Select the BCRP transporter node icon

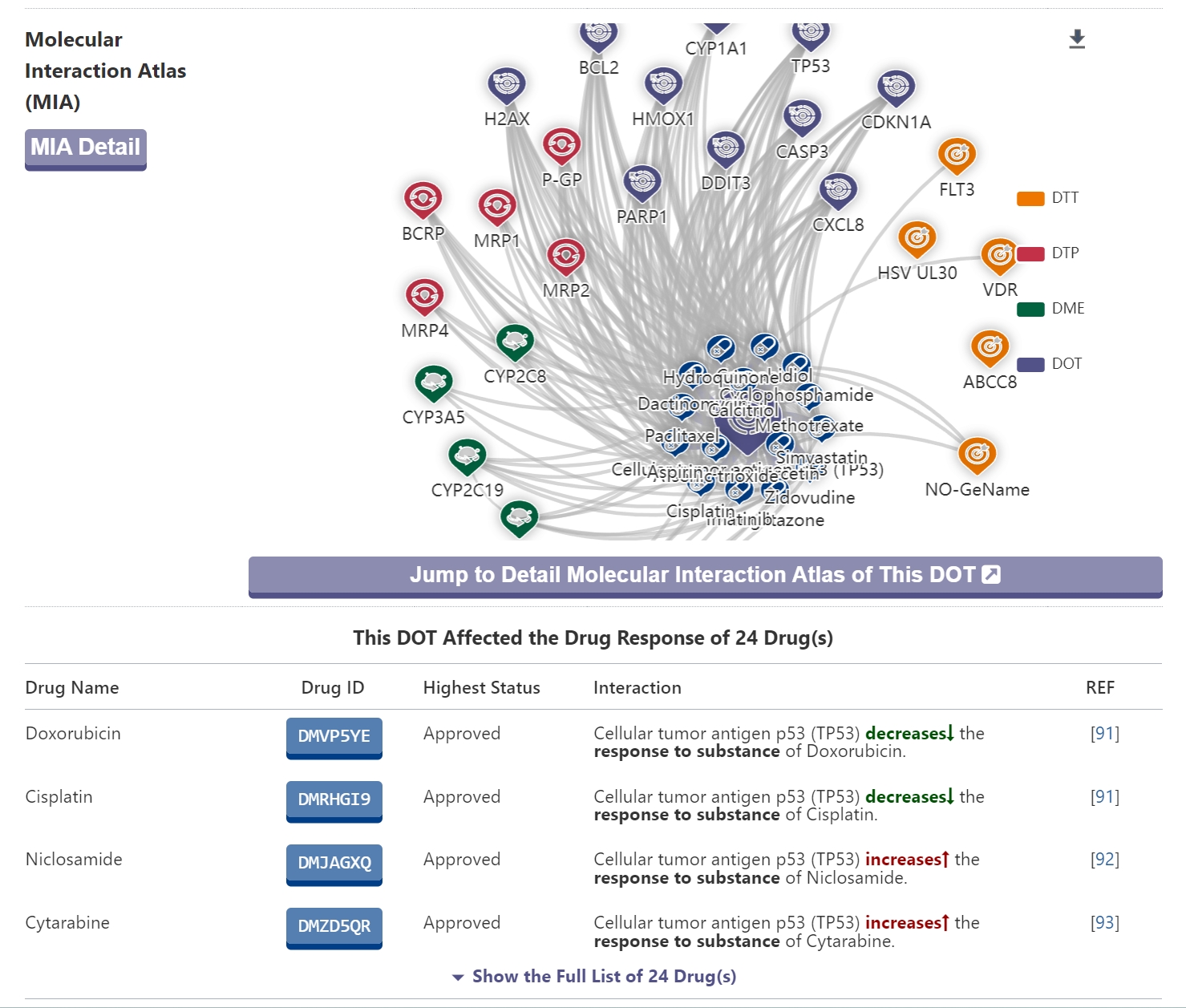[423, 200]
